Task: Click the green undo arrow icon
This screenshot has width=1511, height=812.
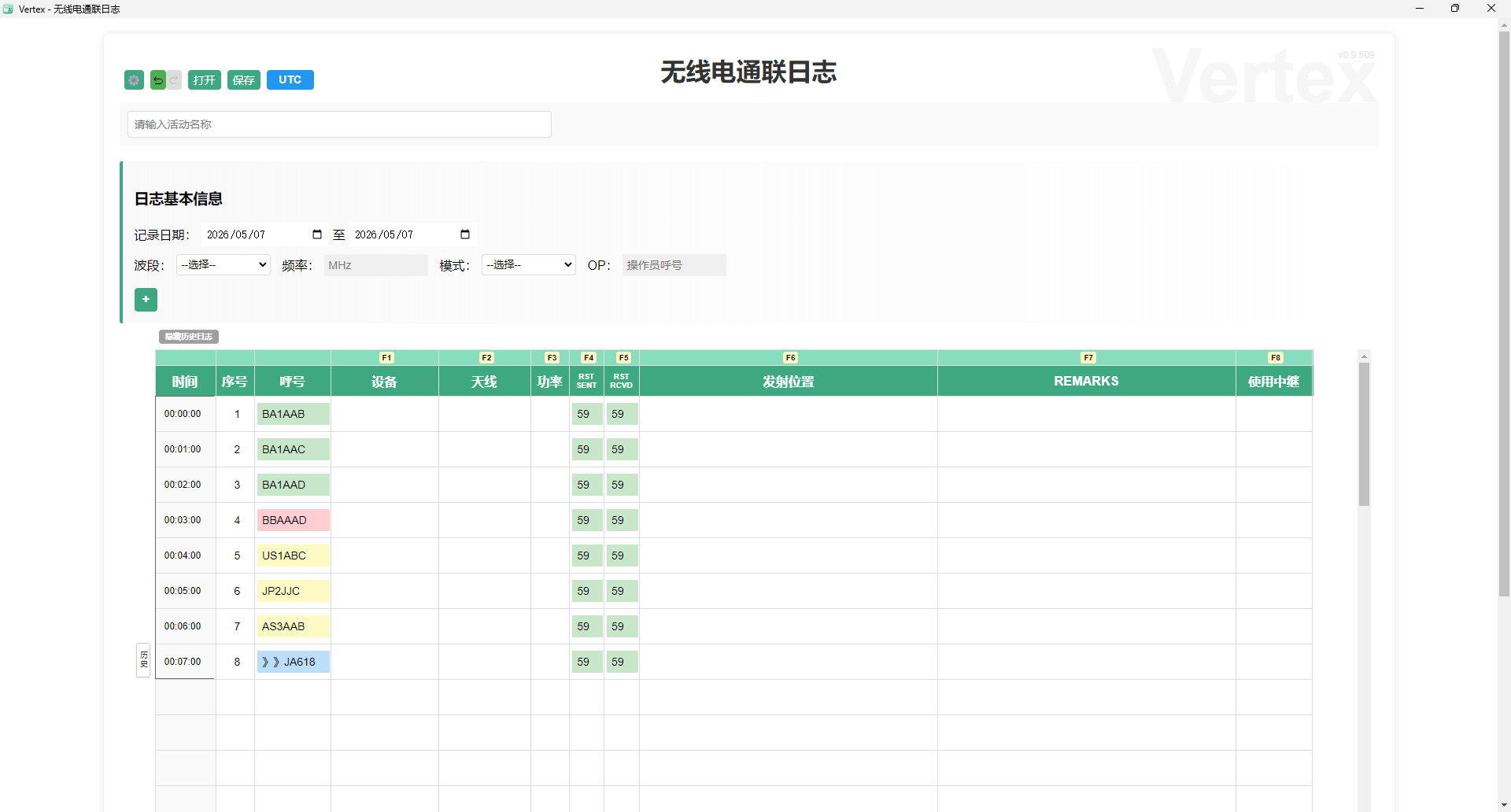Action: click(158, 80)
